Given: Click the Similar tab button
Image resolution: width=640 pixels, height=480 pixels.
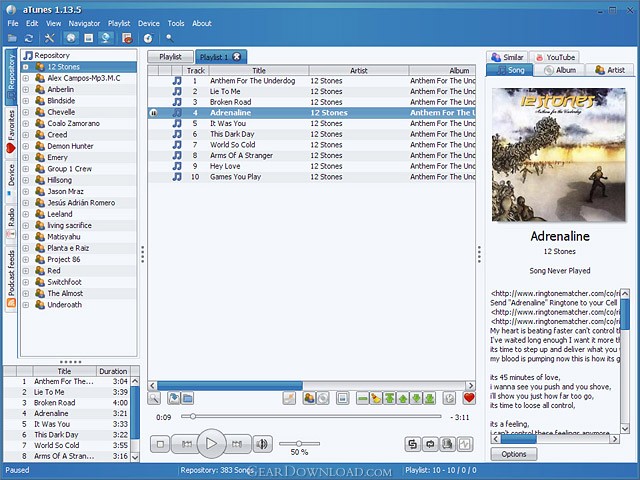Looking at the screenshot, I should [x=507, y=57].
